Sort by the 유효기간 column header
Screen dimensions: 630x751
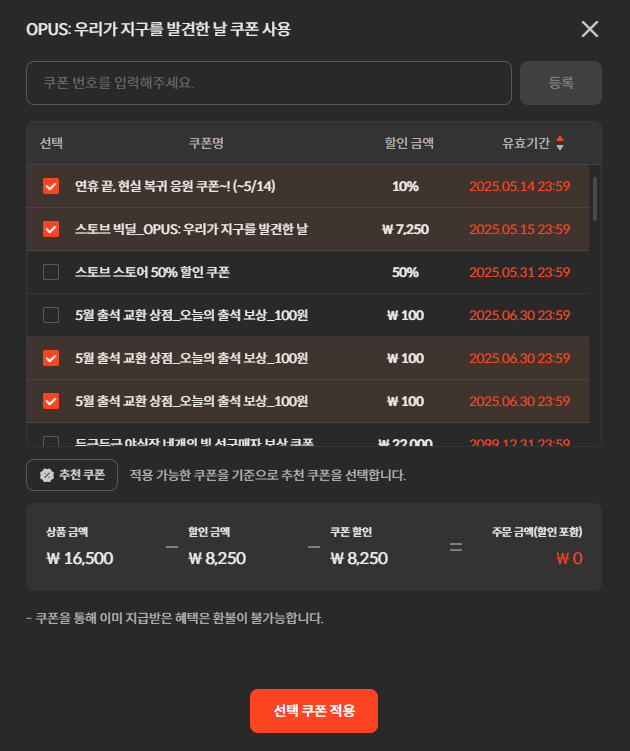(526, 143)
